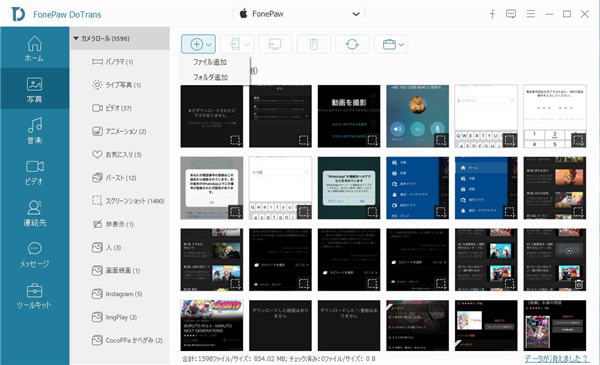Select the お気に入り (3) album
Image resolution: width=600 pixels, height=365 pixels.
120,155
